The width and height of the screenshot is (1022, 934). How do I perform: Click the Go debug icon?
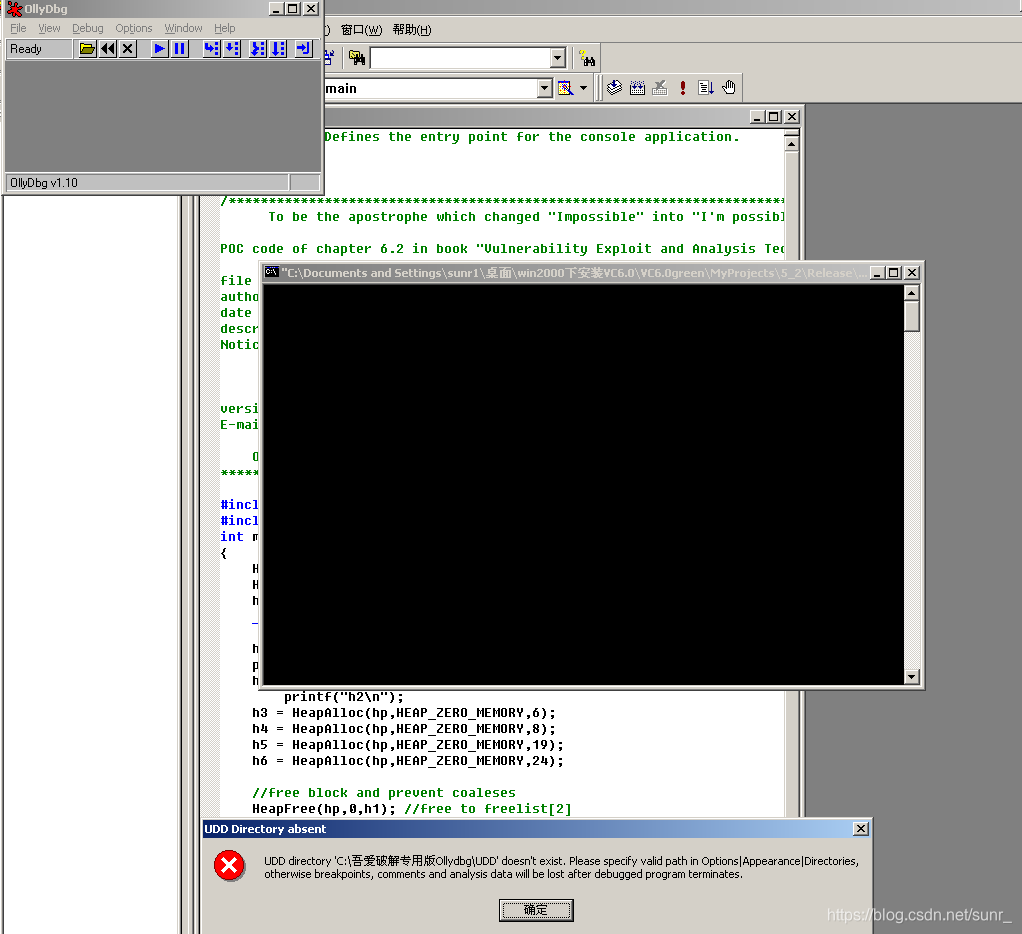point(705,87)
